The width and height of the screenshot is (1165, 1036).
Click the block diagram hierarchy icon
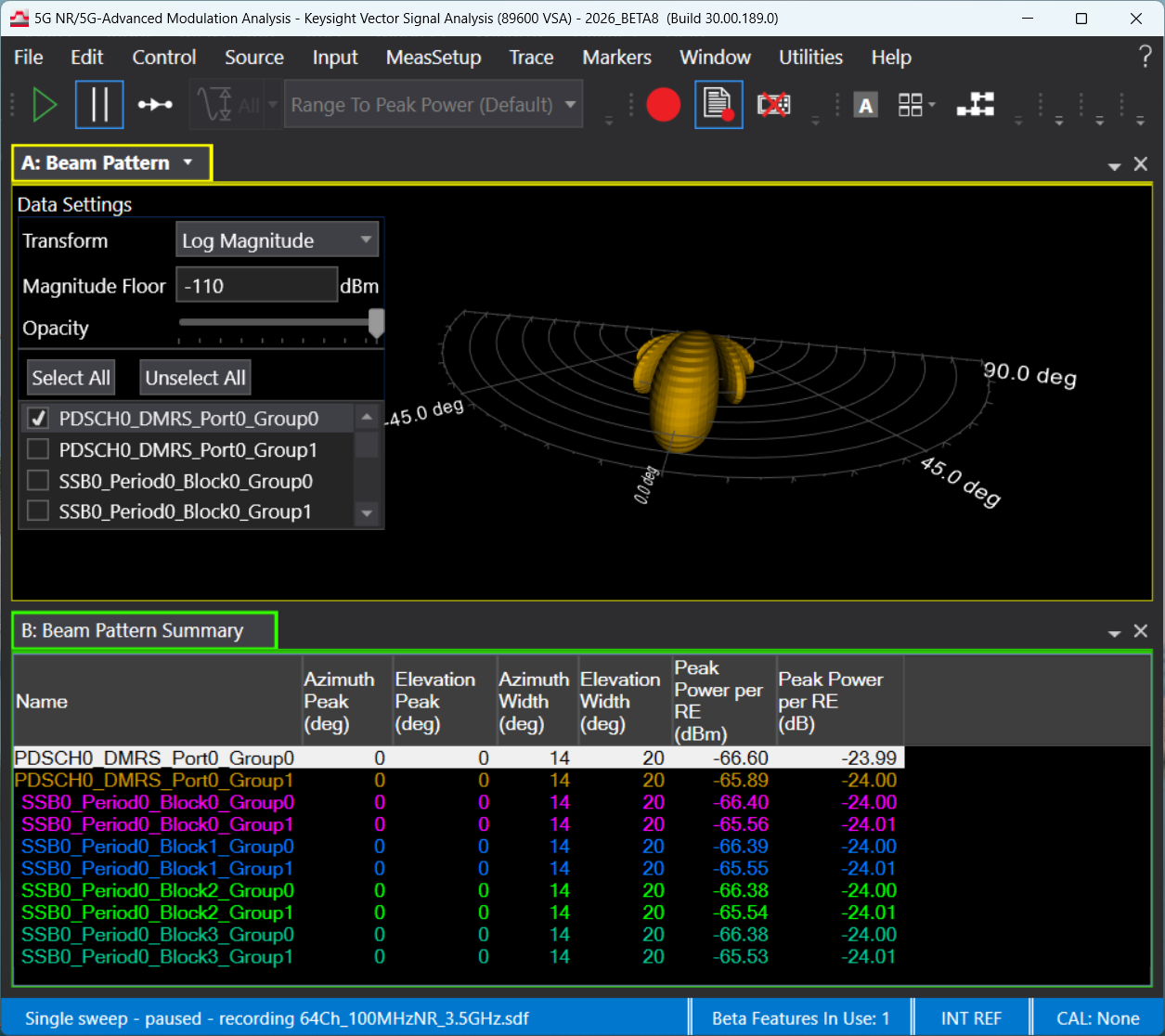coord(975,105)
